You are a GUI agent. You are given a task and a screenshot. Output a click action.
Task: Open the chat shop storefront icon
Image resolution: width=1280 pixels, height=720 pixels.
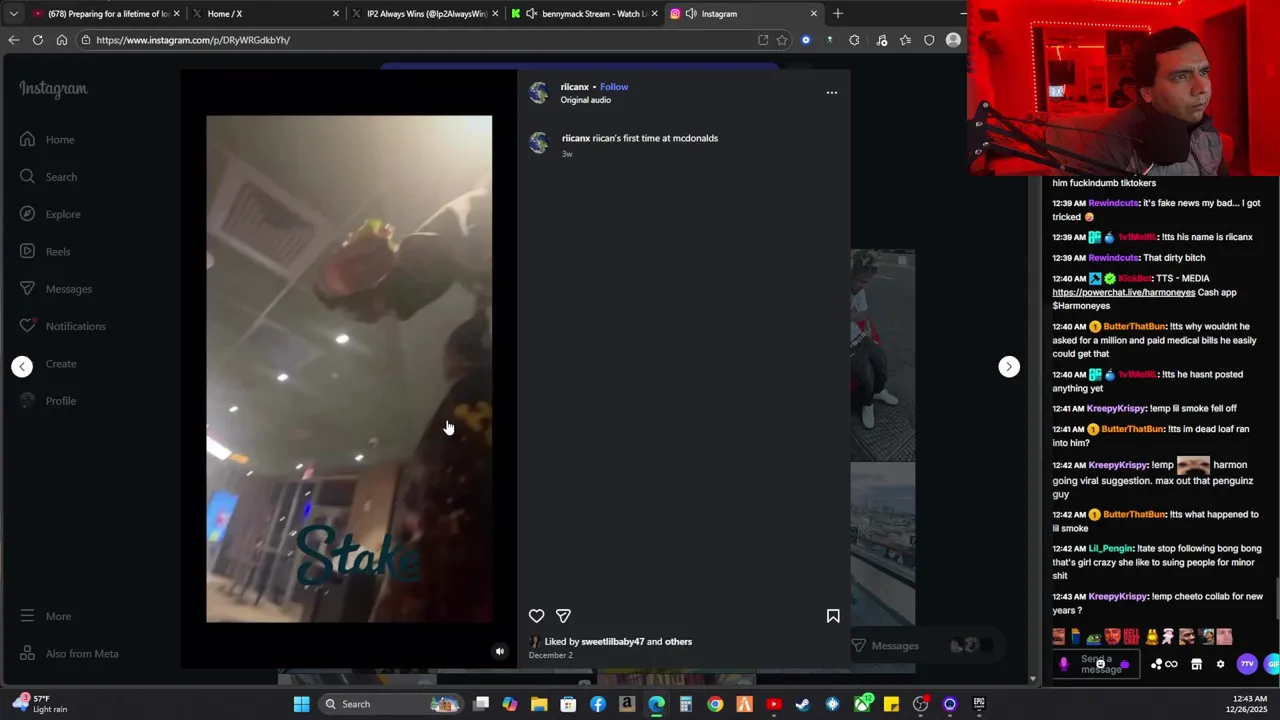[x=1196, y=664]
